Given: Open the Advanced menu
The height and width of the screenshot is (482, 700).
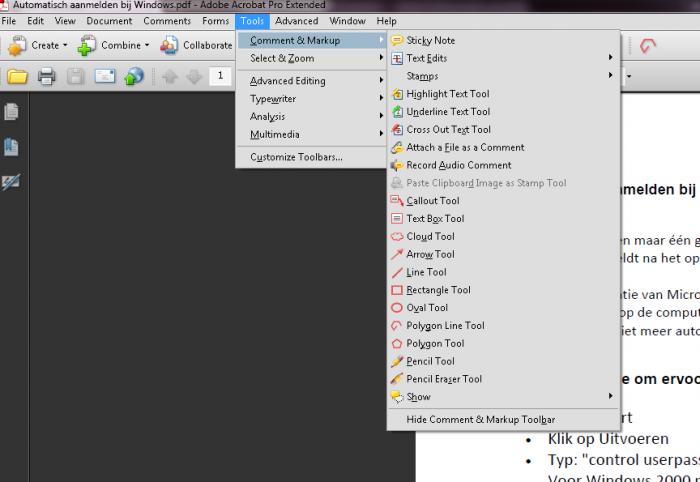Looking at the screenshot, I should pos(296,21).
